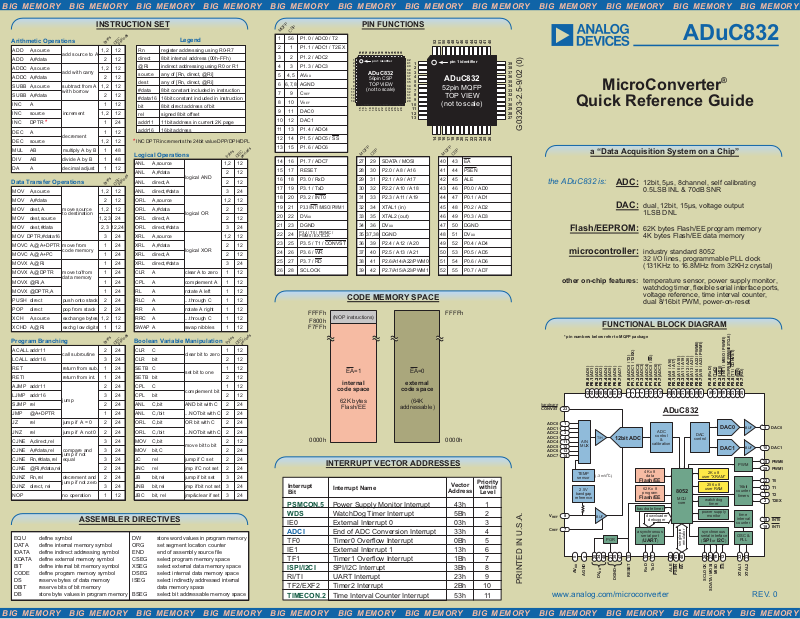
Task: Click the SWAP A instruction row
Action: pyautogui.click(x=191, y=327)
